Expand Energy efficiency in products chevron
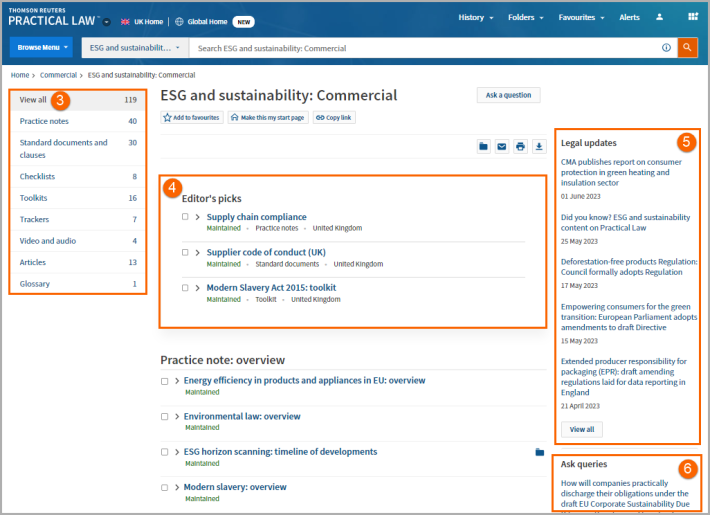 pyautogui.click(x=177, y=381)
